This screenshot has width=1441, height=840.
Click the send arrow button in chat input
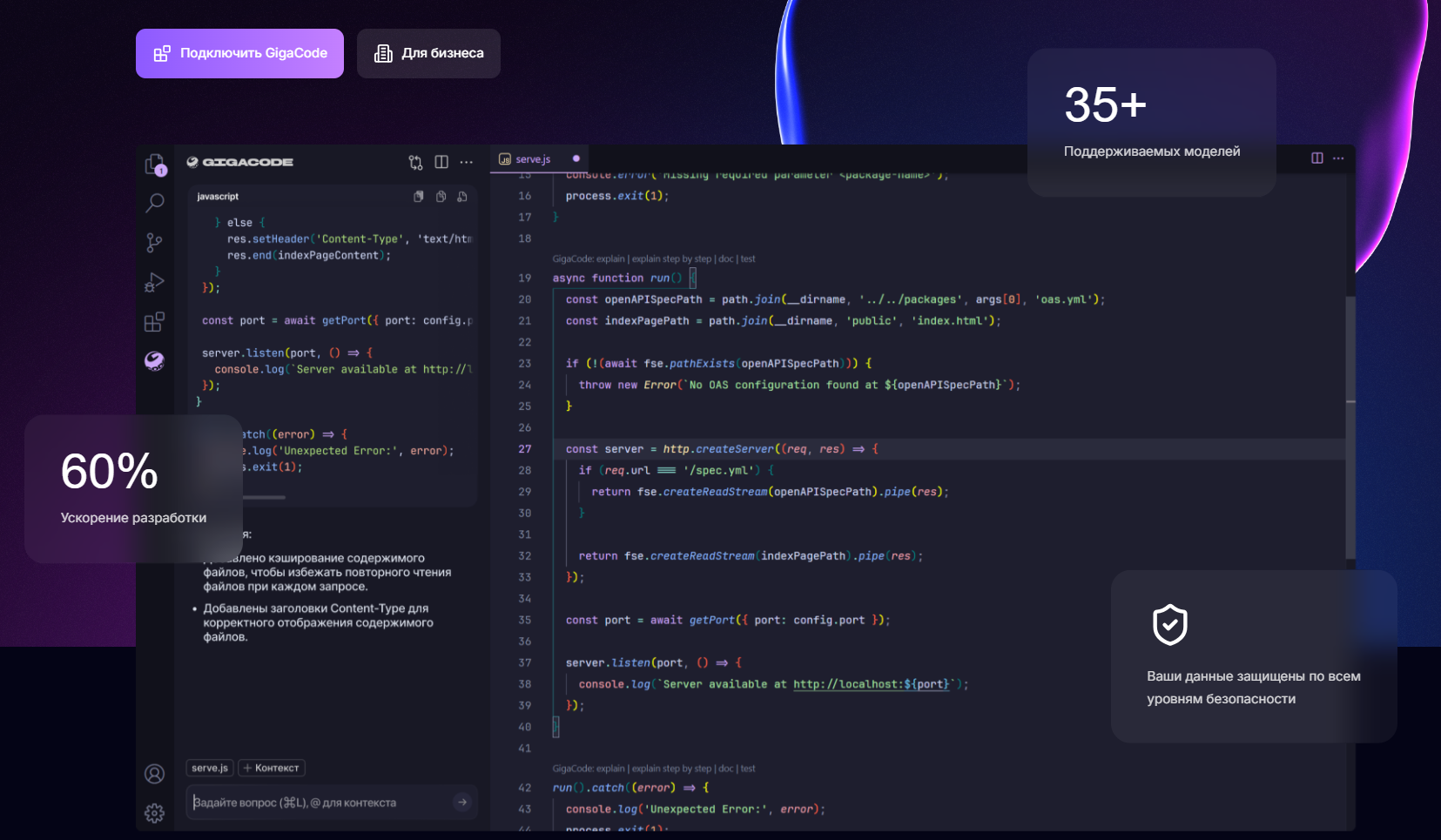click(462, 803)
